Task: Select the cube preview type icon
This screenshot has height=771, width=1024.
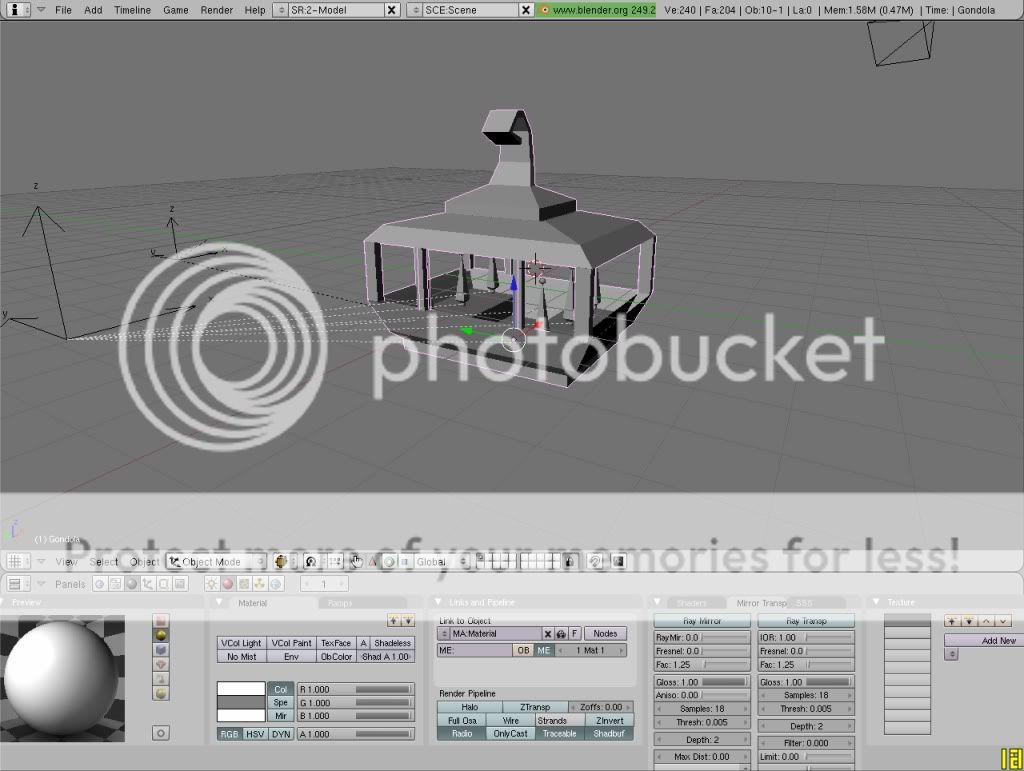Action: tap(160, 649)
